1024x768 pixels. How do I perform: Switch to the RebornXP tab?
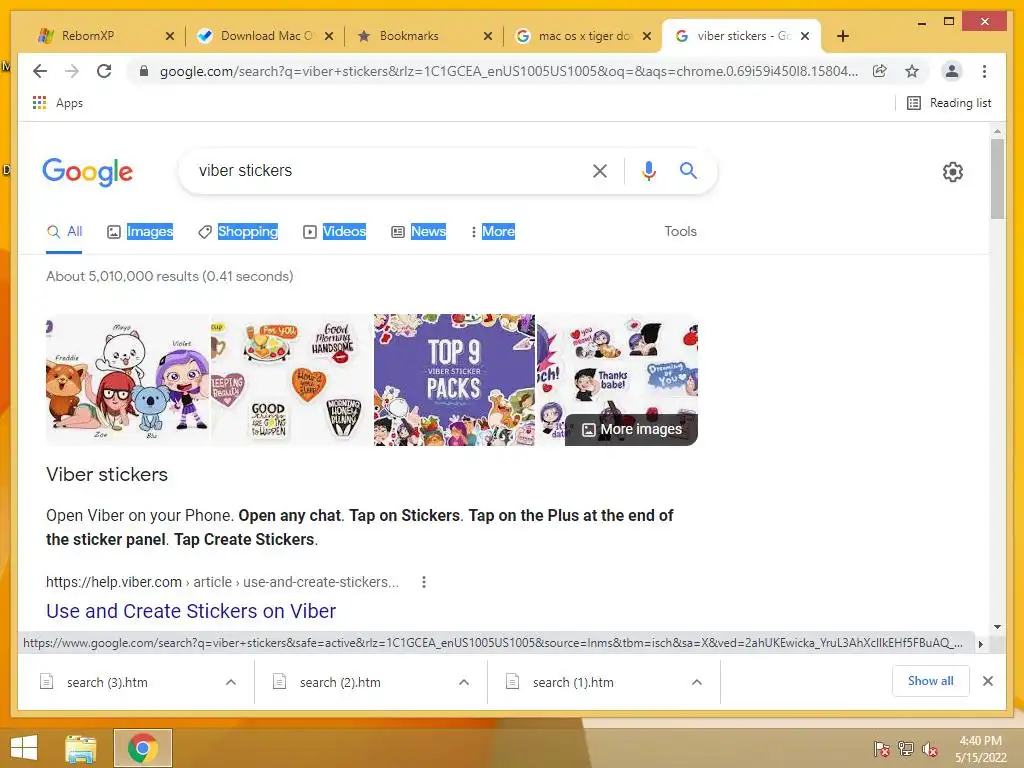[98, 36]
